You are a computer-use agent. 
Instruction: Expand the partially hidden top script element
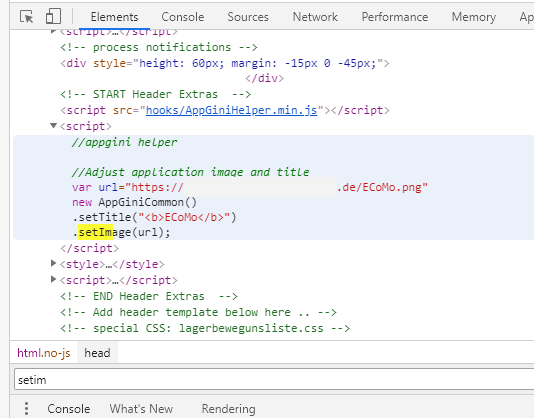coord(53,32)
